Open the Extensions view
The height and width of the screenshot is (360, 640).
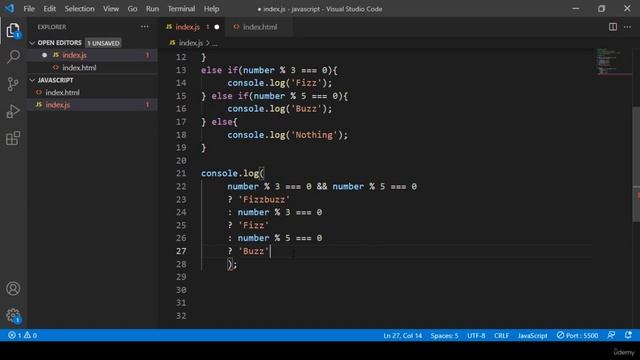13,138
